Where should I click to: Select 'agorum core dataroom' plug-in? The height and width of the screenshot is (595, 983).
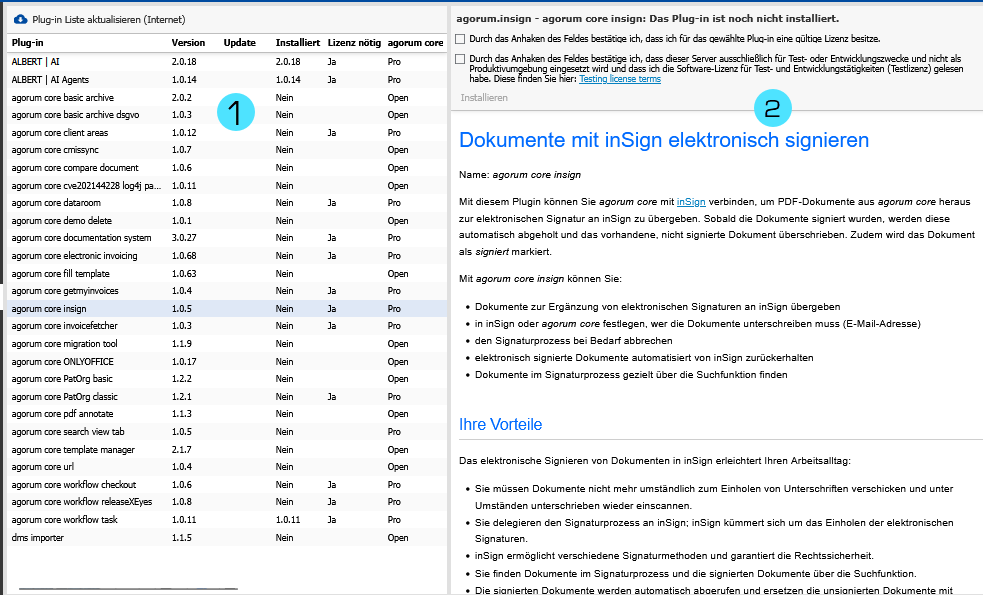(x=227, y=203)
